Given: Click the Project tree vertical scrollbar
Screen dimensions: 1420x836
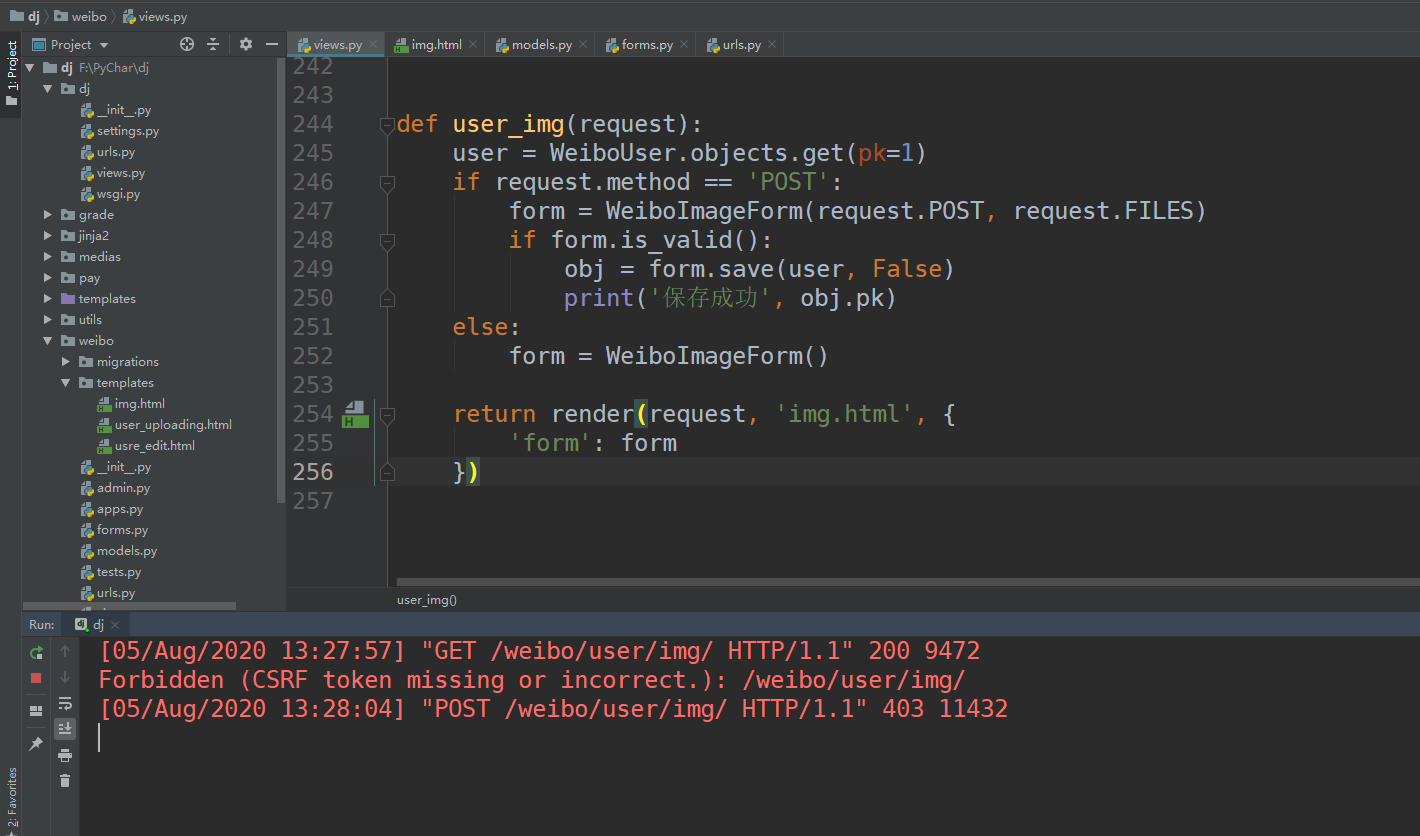Looking at the screenshot, I should tap(281, 279).
